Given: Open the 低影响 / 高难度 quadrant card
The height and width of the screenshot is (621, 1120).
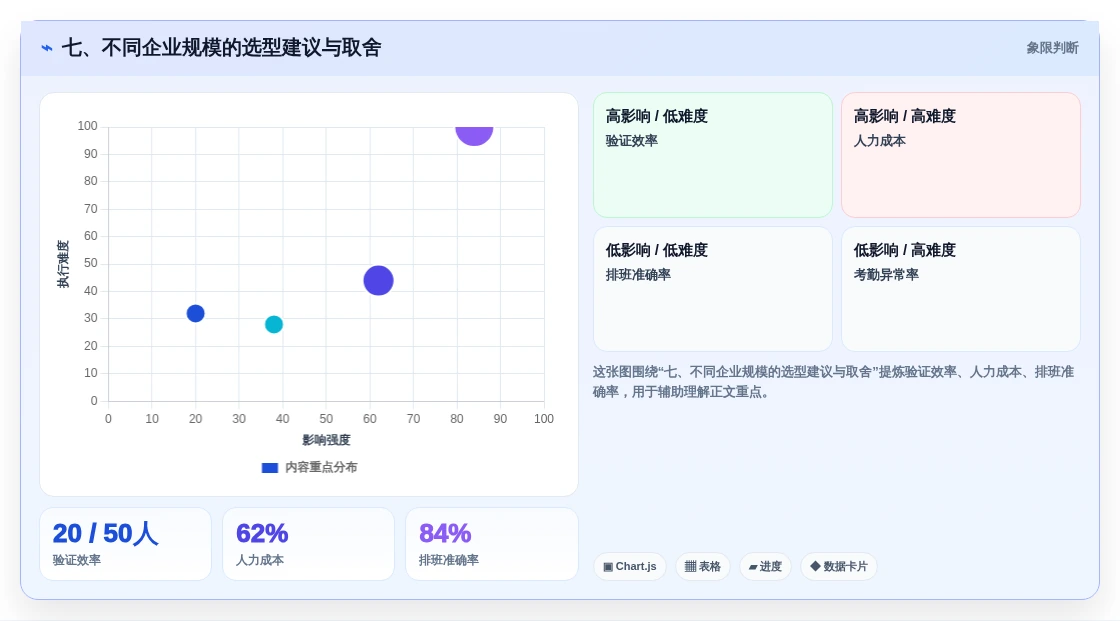Looking at the screenshot, I should pyautogui.click(x=961, y=289).
